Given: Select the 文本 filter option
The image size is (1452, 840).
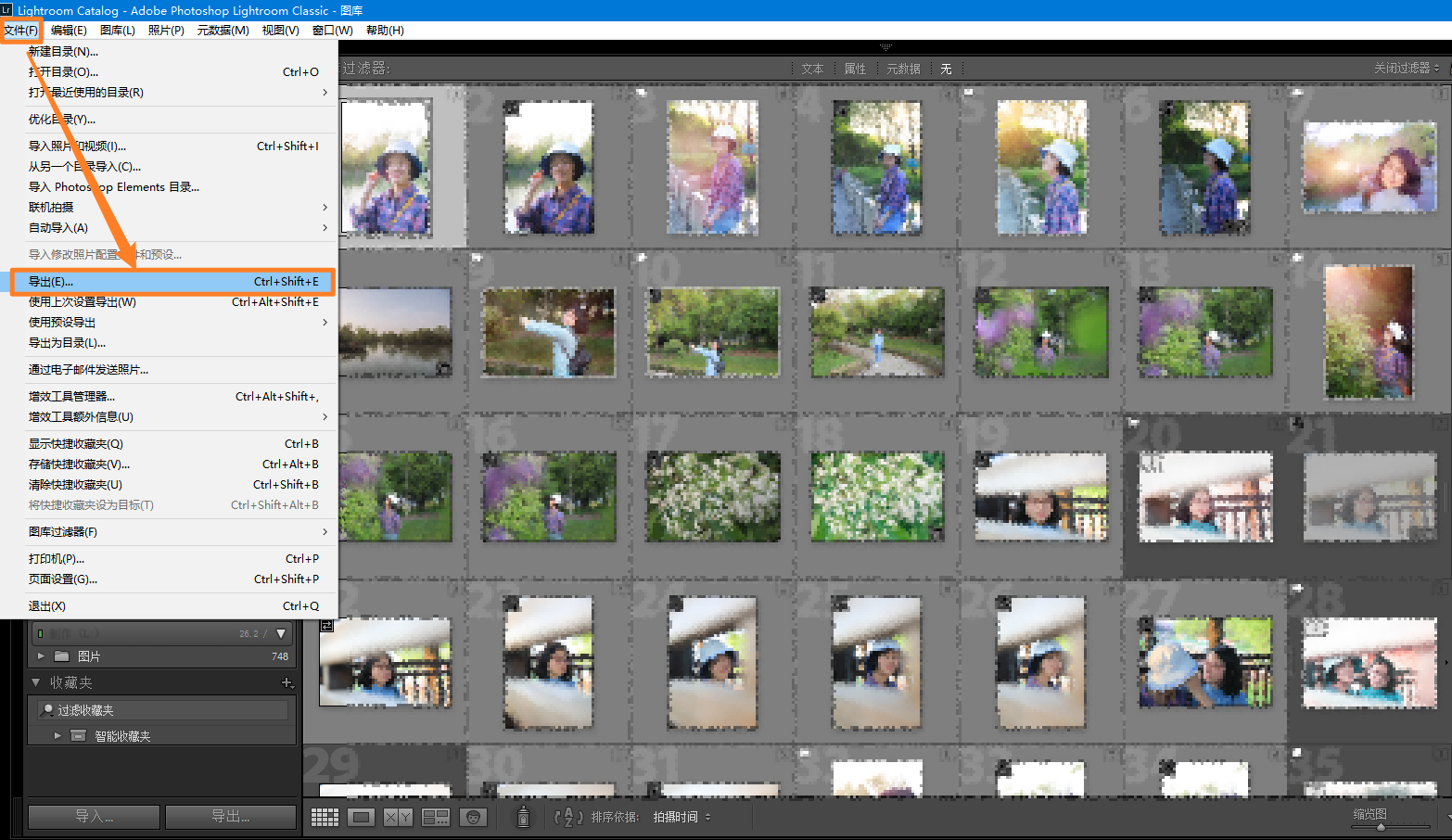Looking at the screenshot, I should tap(812, 69).
